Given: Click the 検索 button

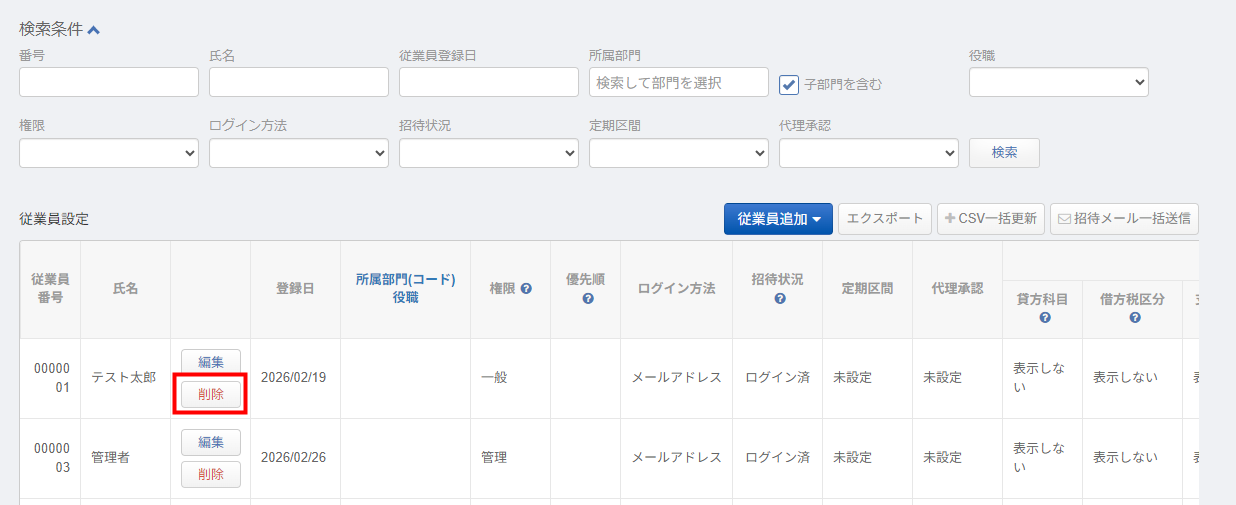Looking at the screenshot, I should [1004, 153].
